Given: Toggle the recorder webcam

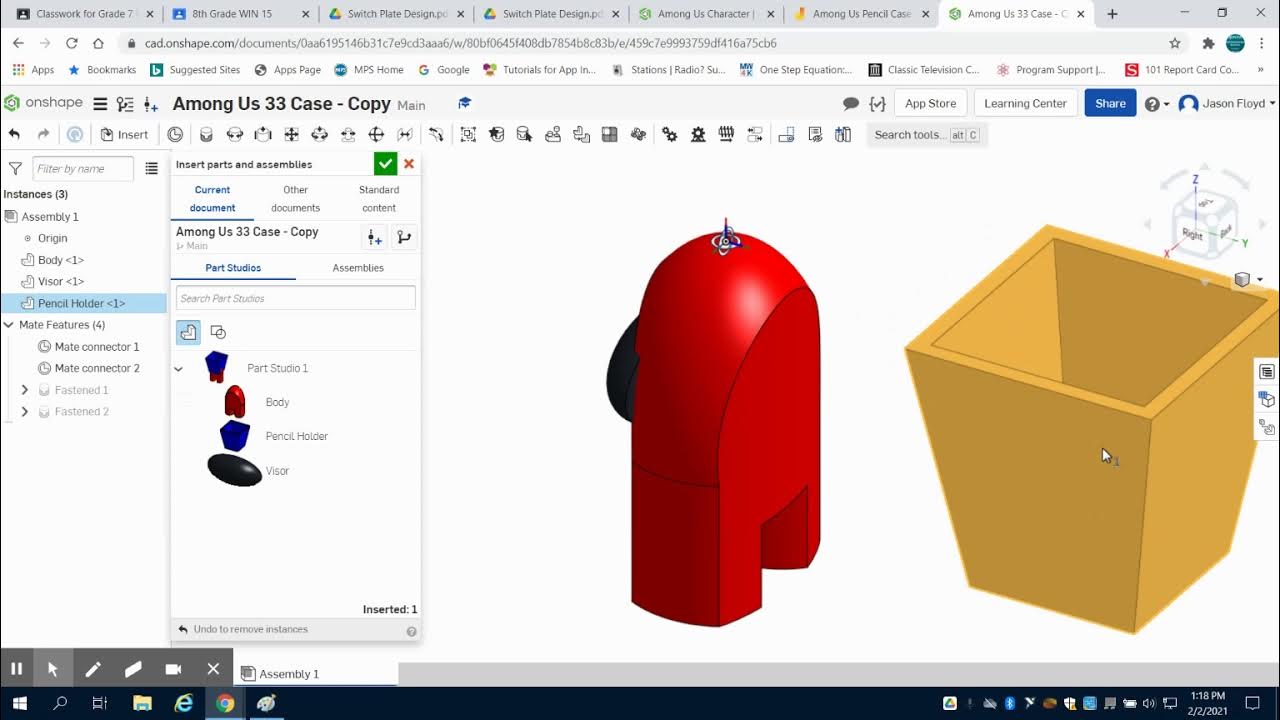Looking at the screenshot, I should (173, 669).
